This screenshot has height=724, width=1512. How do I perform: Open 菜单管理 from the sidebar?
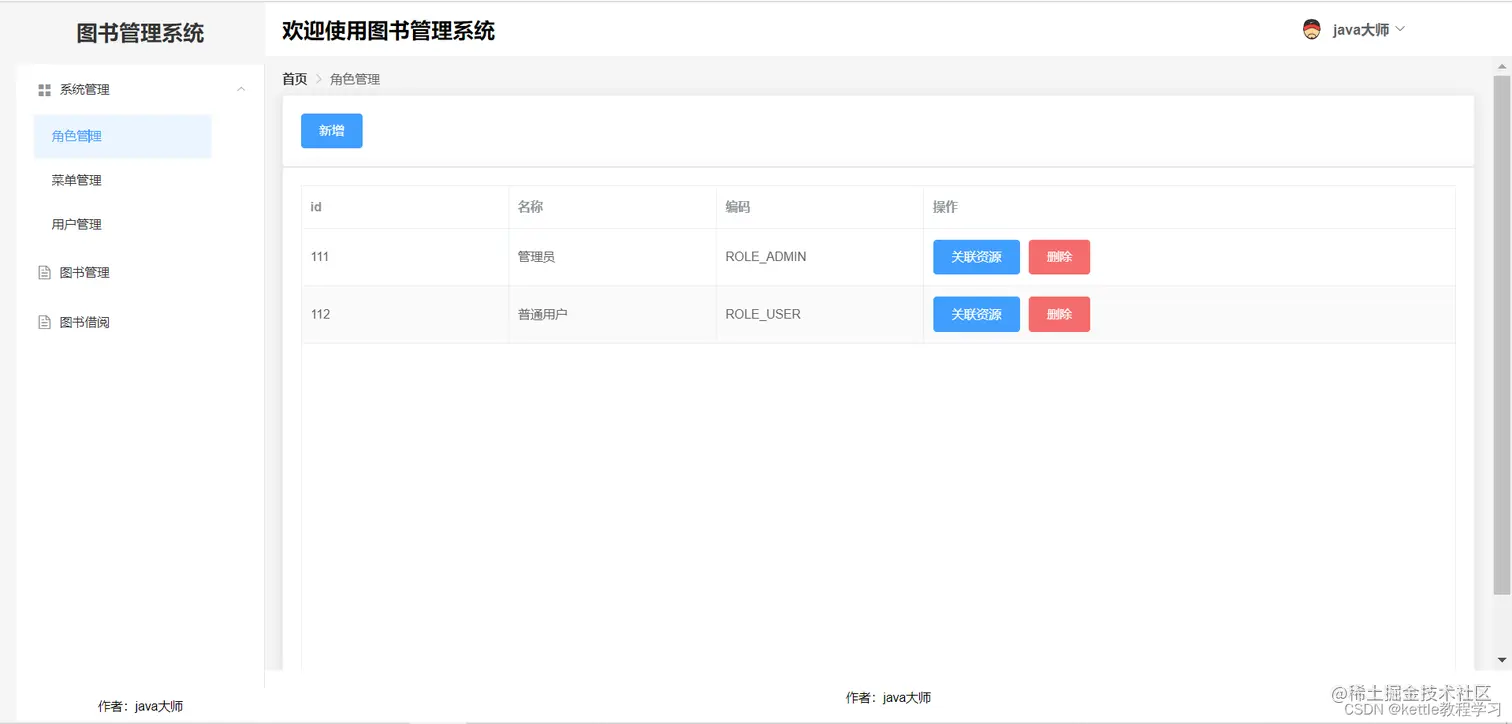[x=77, y=180]
